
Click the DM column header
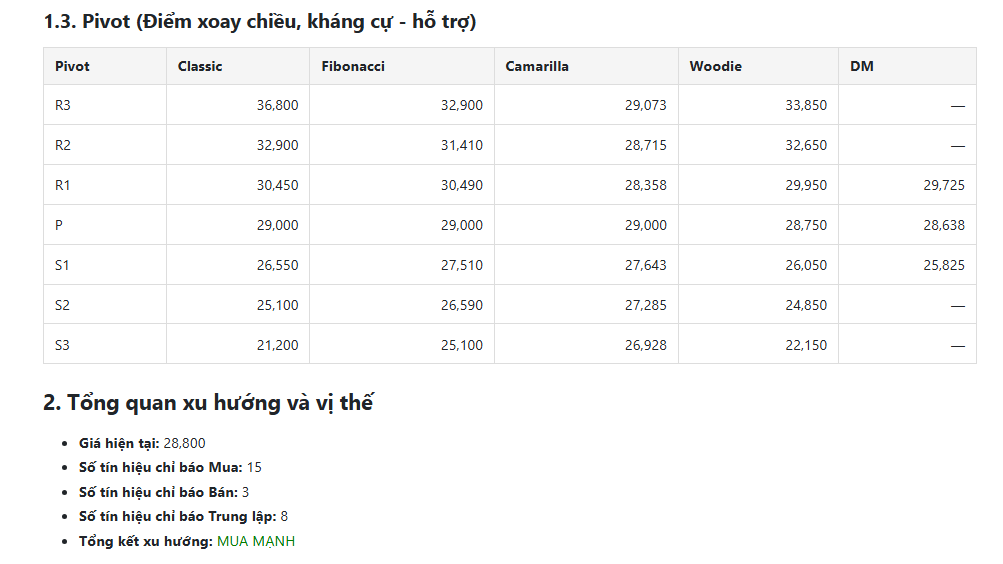coord(861,66)
